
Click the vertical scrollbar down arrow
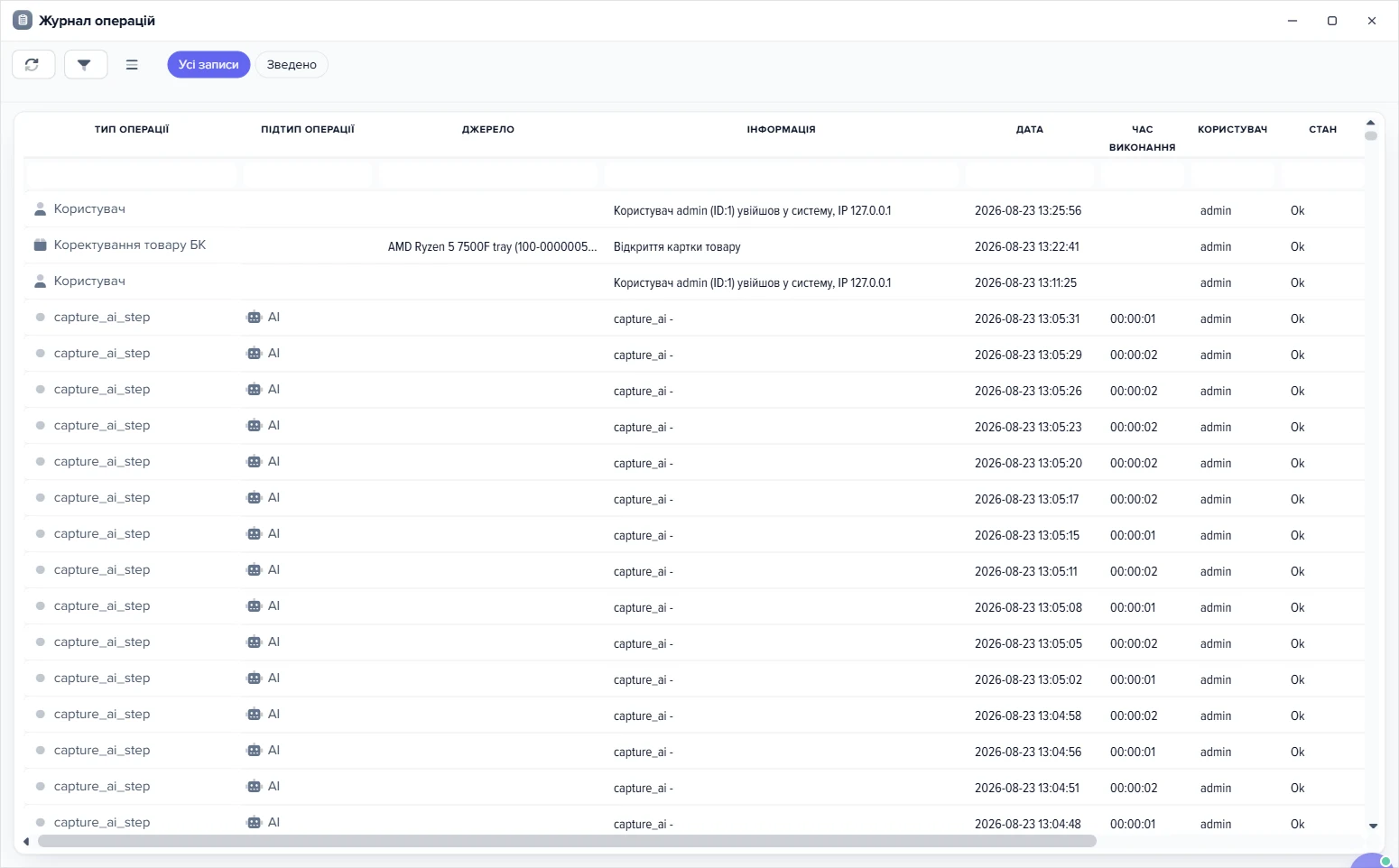[1373, 826]
